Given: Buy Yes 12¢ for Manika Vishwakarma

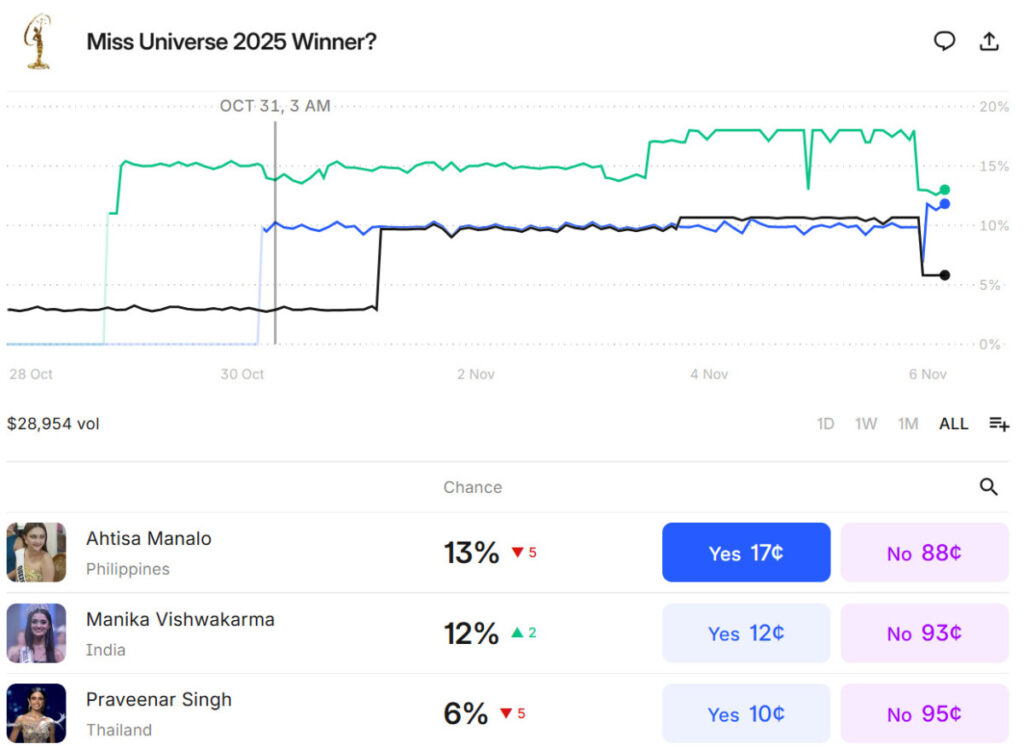Looking at the screenshot, I should click(746, 633).
